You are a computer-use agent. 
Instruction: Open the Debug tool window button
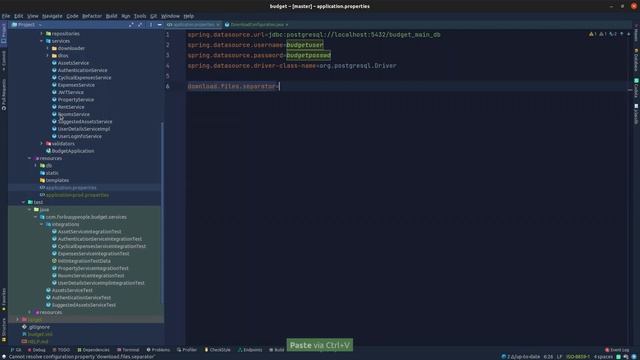point(37,350)
